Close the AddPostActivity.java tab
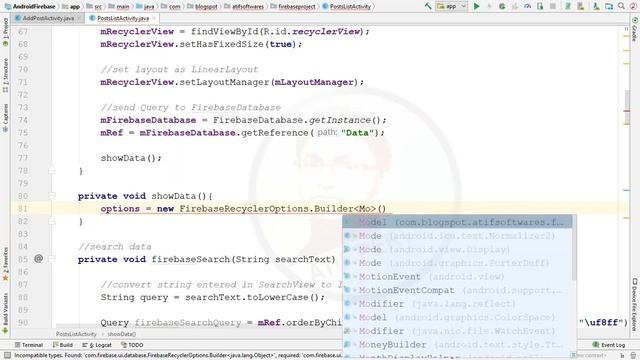The width and height of the screenshot is (640, 360). pos(79,18)
